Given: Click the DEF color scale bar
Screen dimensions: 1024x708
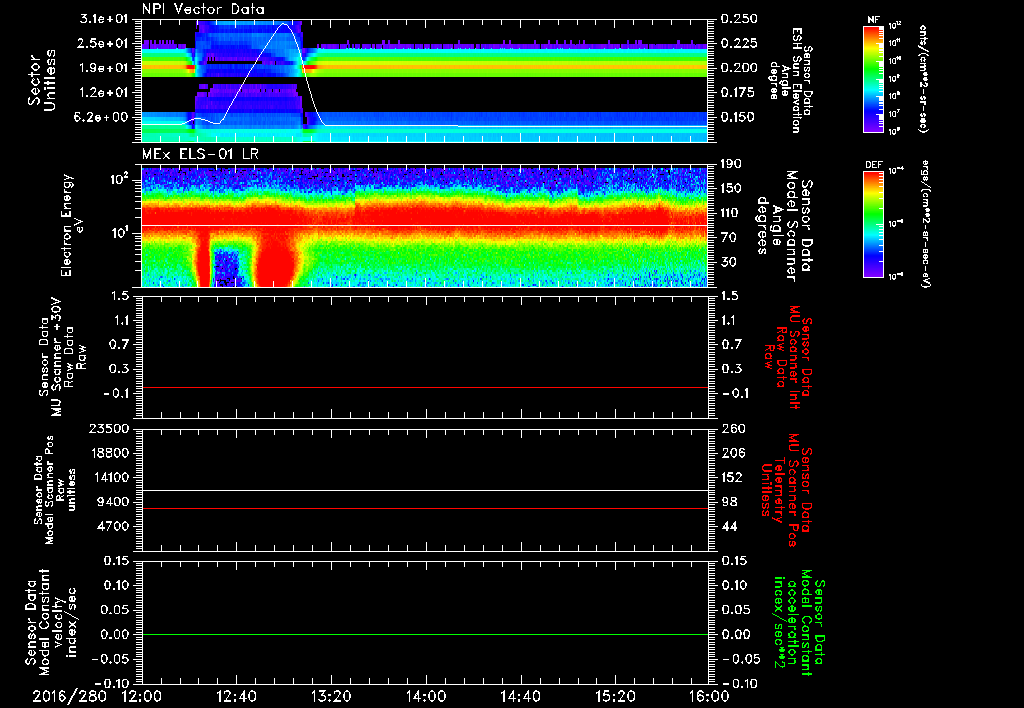Looking at the screenshot, I should coord(874,225).
